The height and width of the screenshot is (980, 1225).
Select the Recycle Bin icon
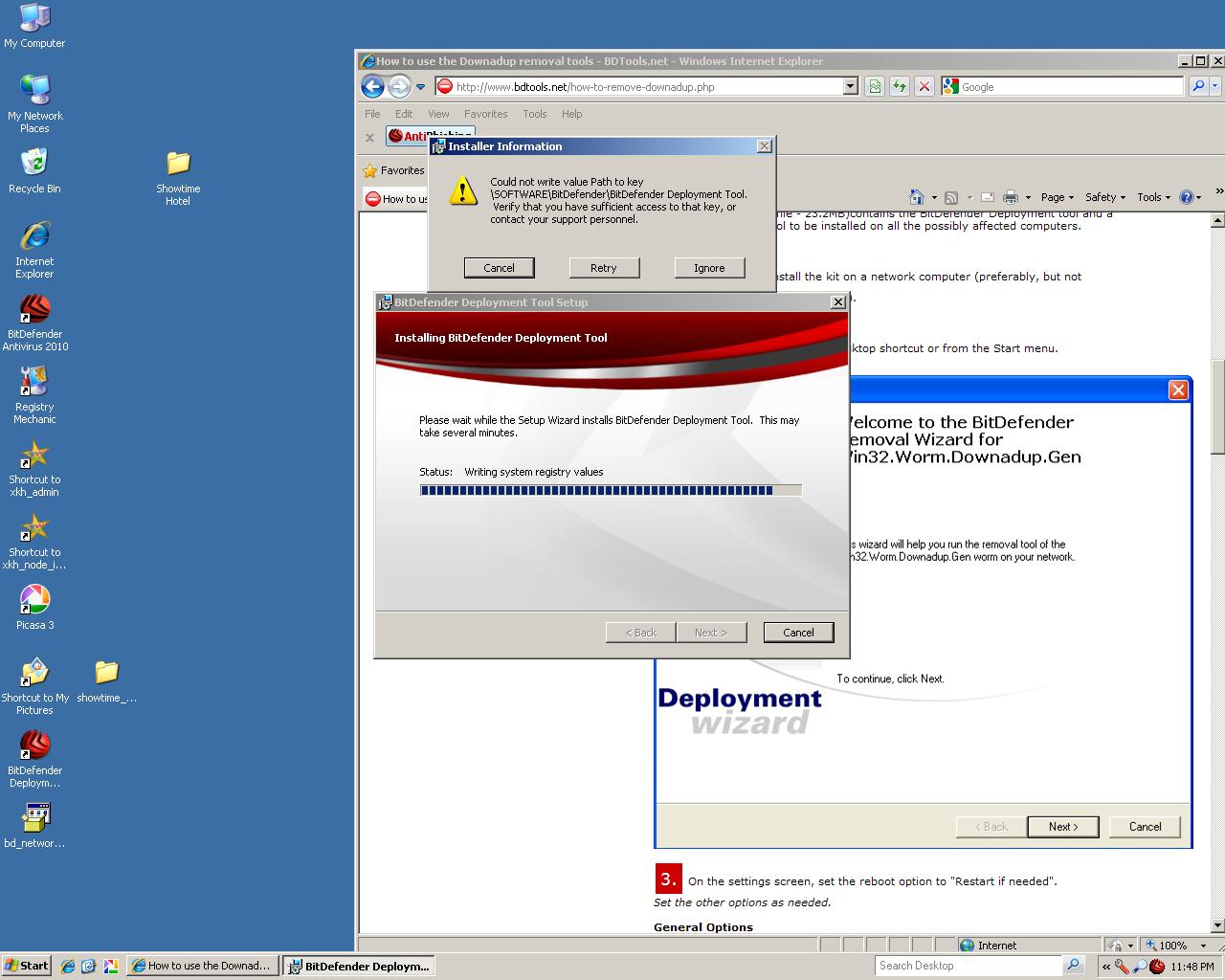coord(34,170)
